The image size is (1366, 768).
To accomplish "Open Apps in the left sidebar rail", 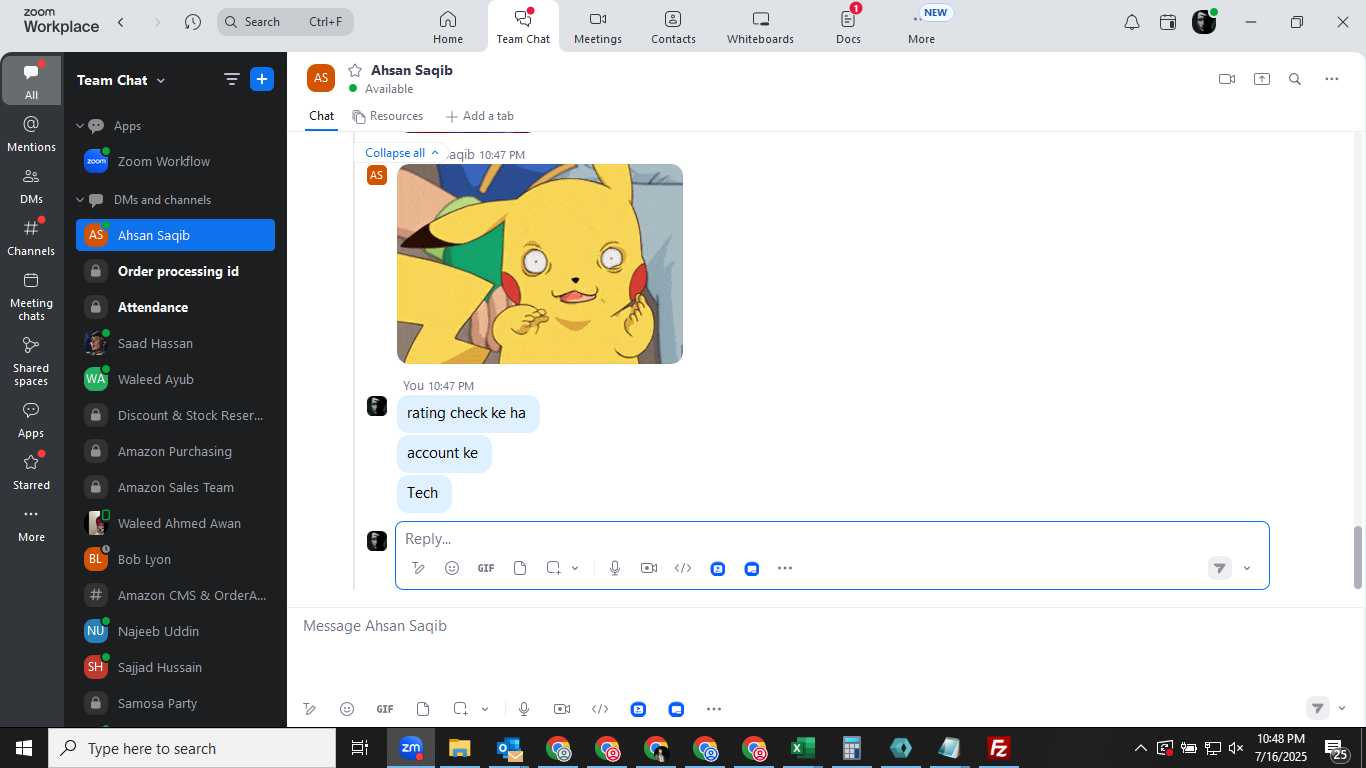I will [x=31, y=420].
